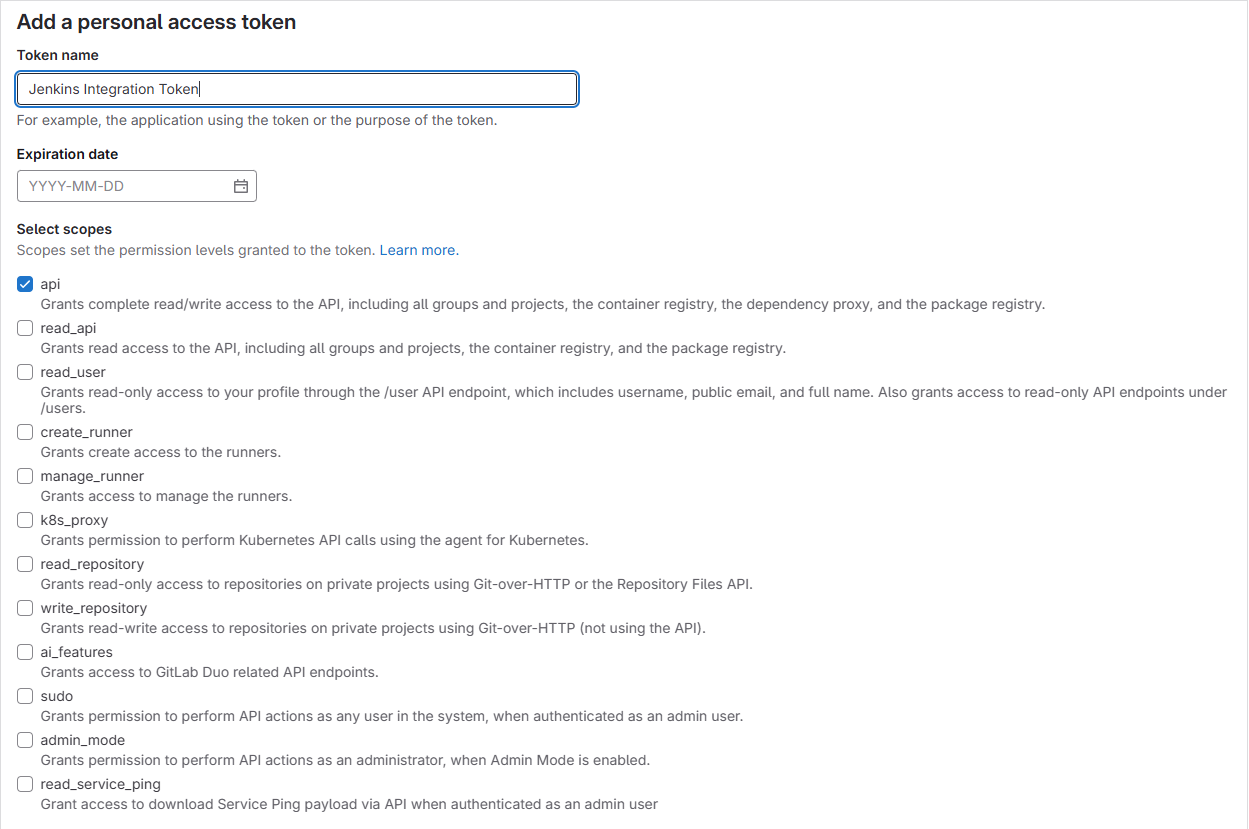Click the Kubernetes API calls description text
This screenshot has width=1249, height=829.
coord(314,540)
